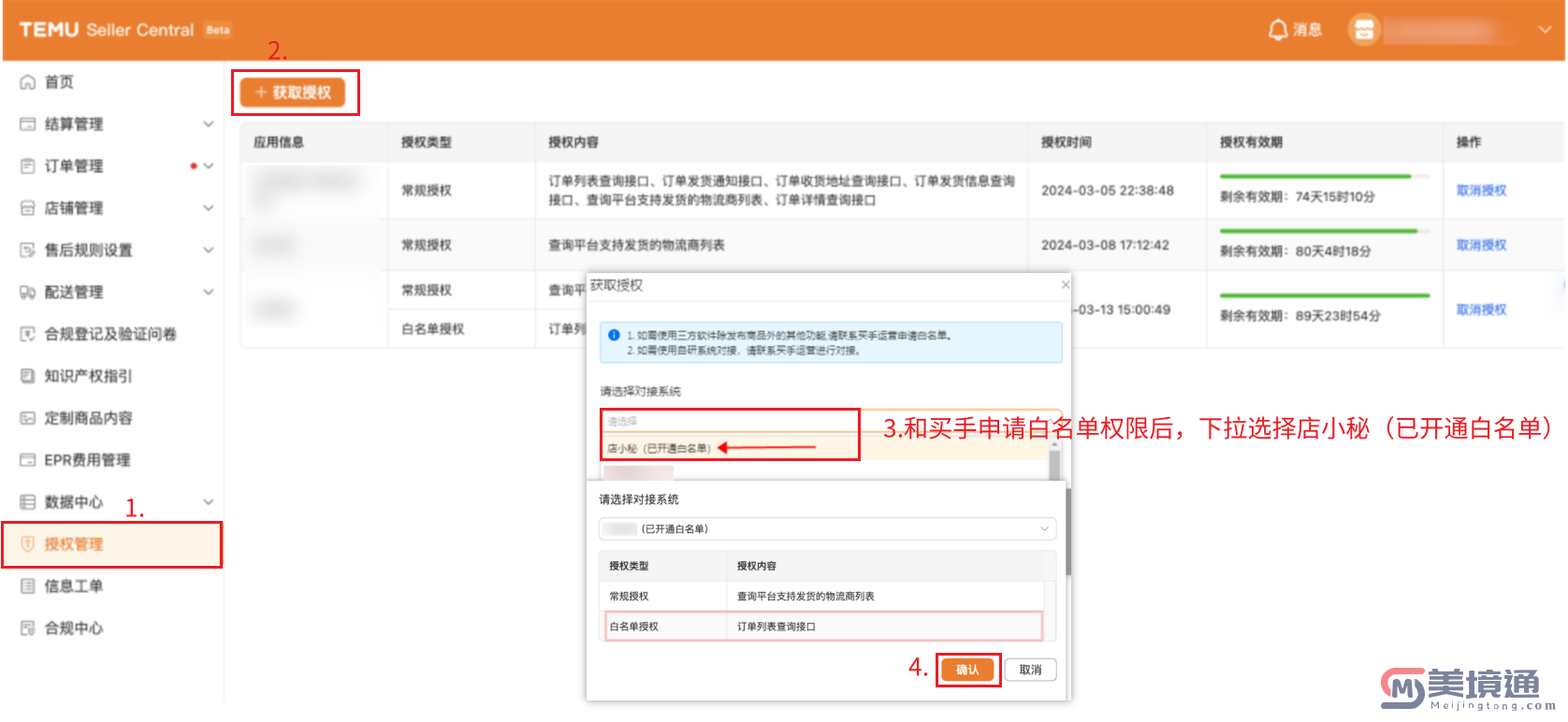Open 合规登记及验证问卷 menu item

coord(110,334)
